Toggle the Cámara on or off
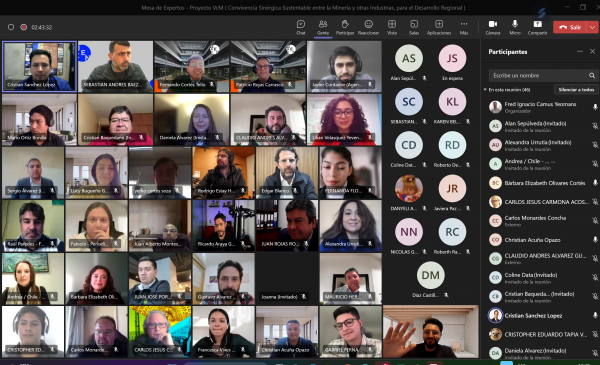Viewport: 600px width, 365px height. click(493, 27)
